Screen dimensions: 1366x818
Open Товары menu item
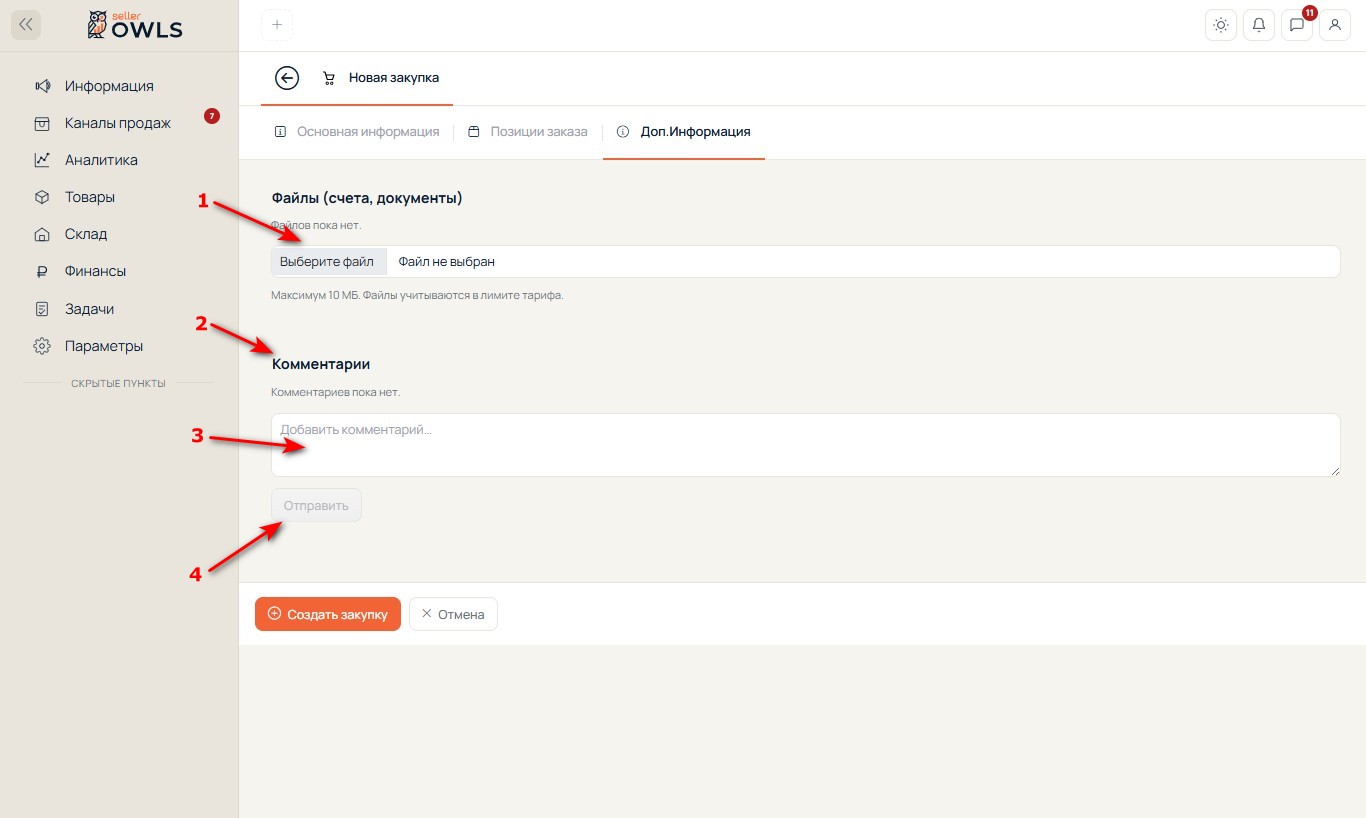click(90, 197)
